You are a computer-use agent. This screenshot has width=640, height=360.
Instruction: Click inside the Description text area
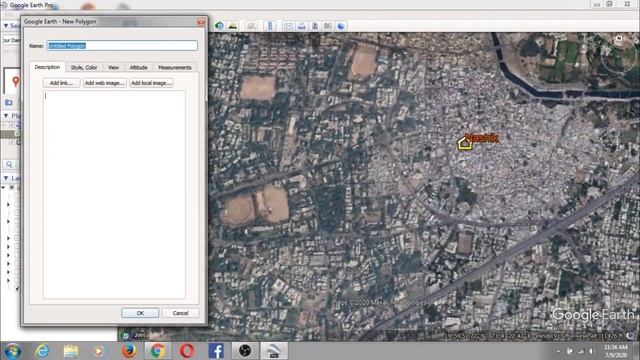click(x=114, y=195)
